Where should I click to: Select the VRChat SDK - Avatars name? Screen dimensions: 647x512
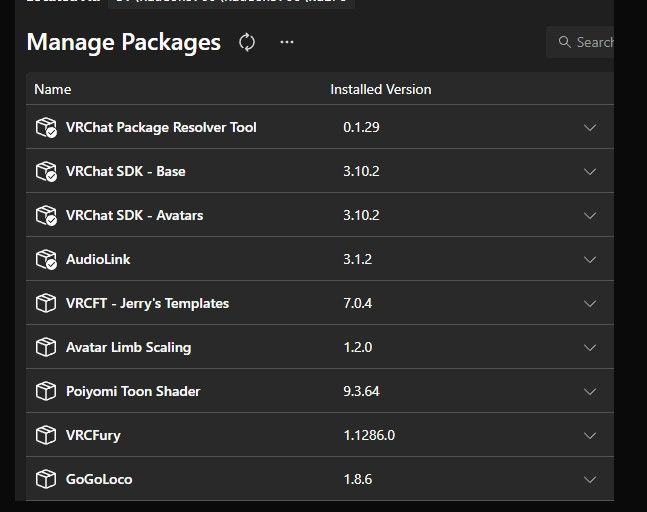pyautogui.click(x=135, y=215)
